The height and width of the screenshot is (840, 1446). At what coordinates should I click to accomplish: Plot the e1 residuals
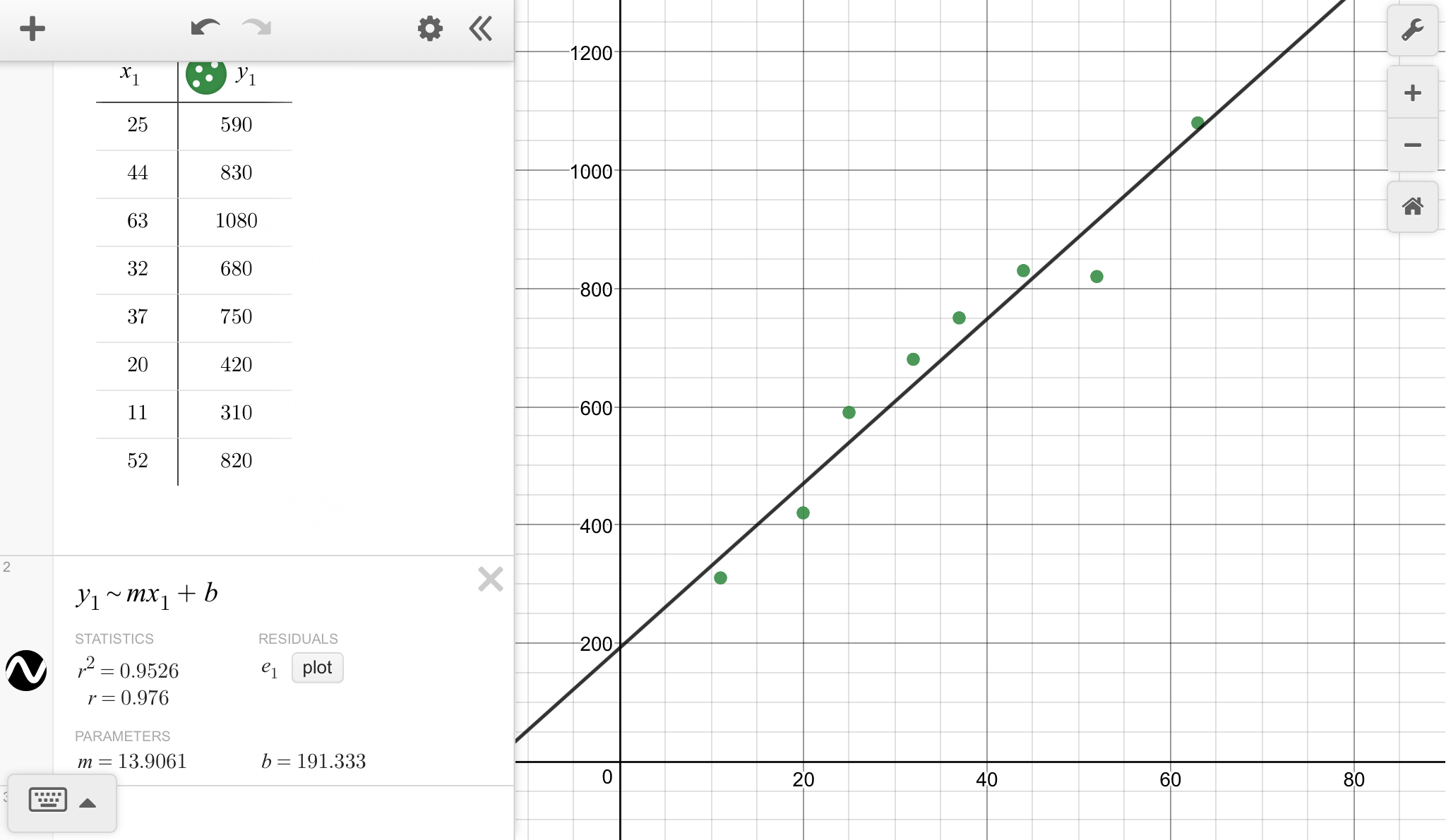coord(317,668)
